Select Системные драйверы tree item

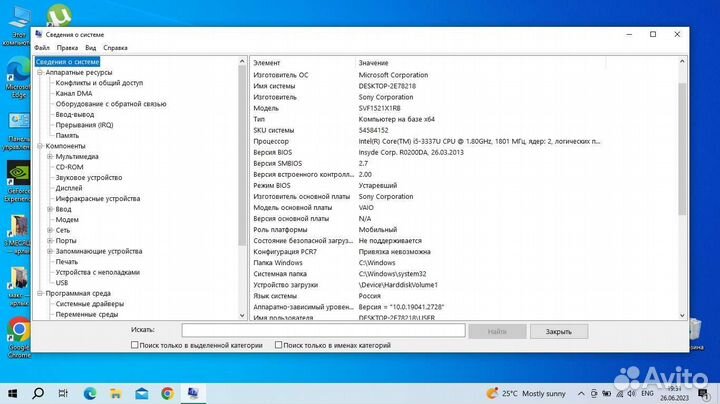point(90,304)
